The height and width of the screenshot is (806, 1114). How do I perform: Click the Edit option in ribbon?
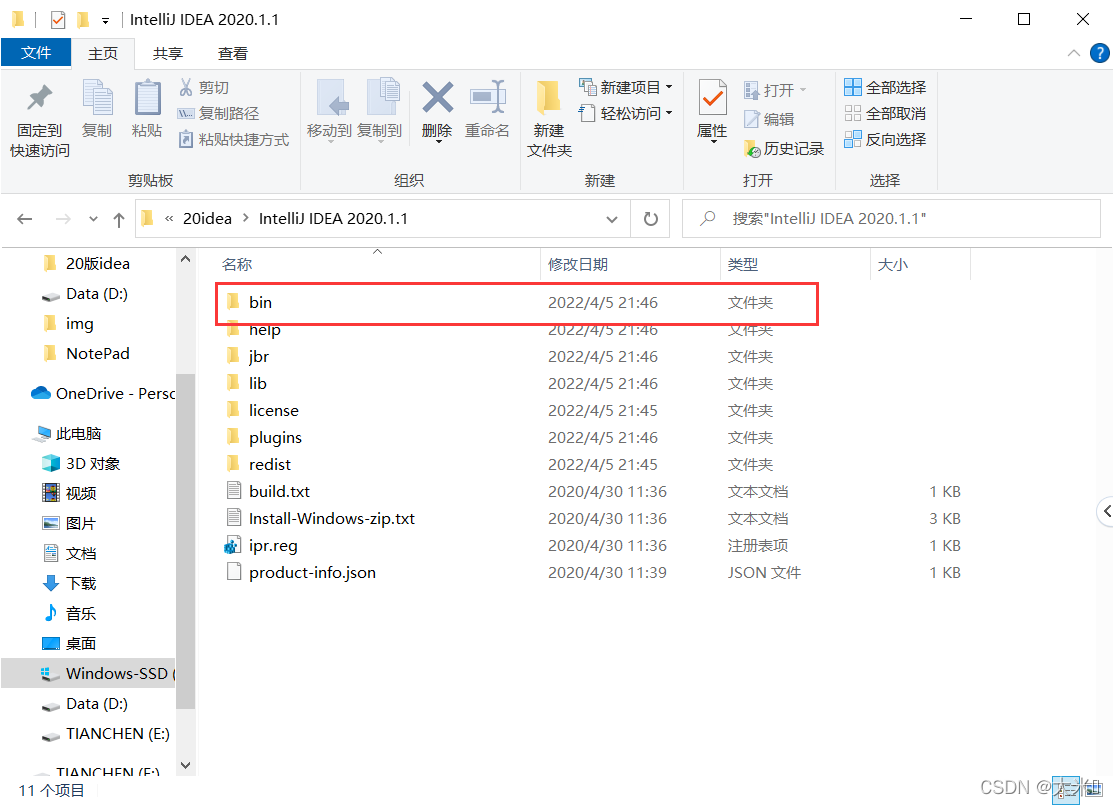click(x=769, y=119)
